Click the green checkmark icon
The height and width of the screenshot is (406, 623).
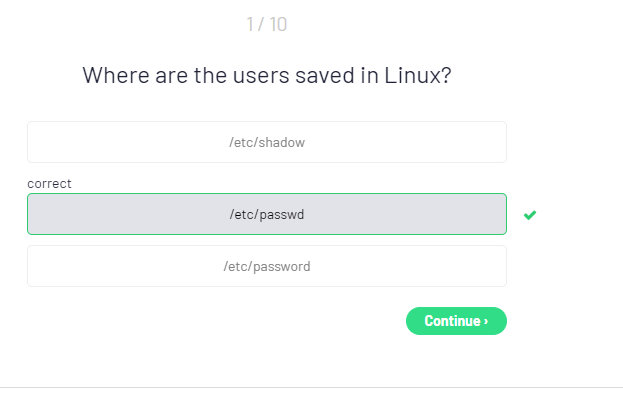coord(530,215)
